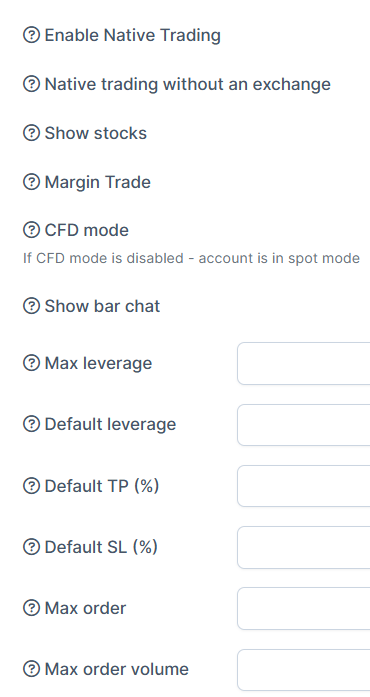
Task: Show help for Default leverage
Action: pyautogui.click(x=31, y=424)
